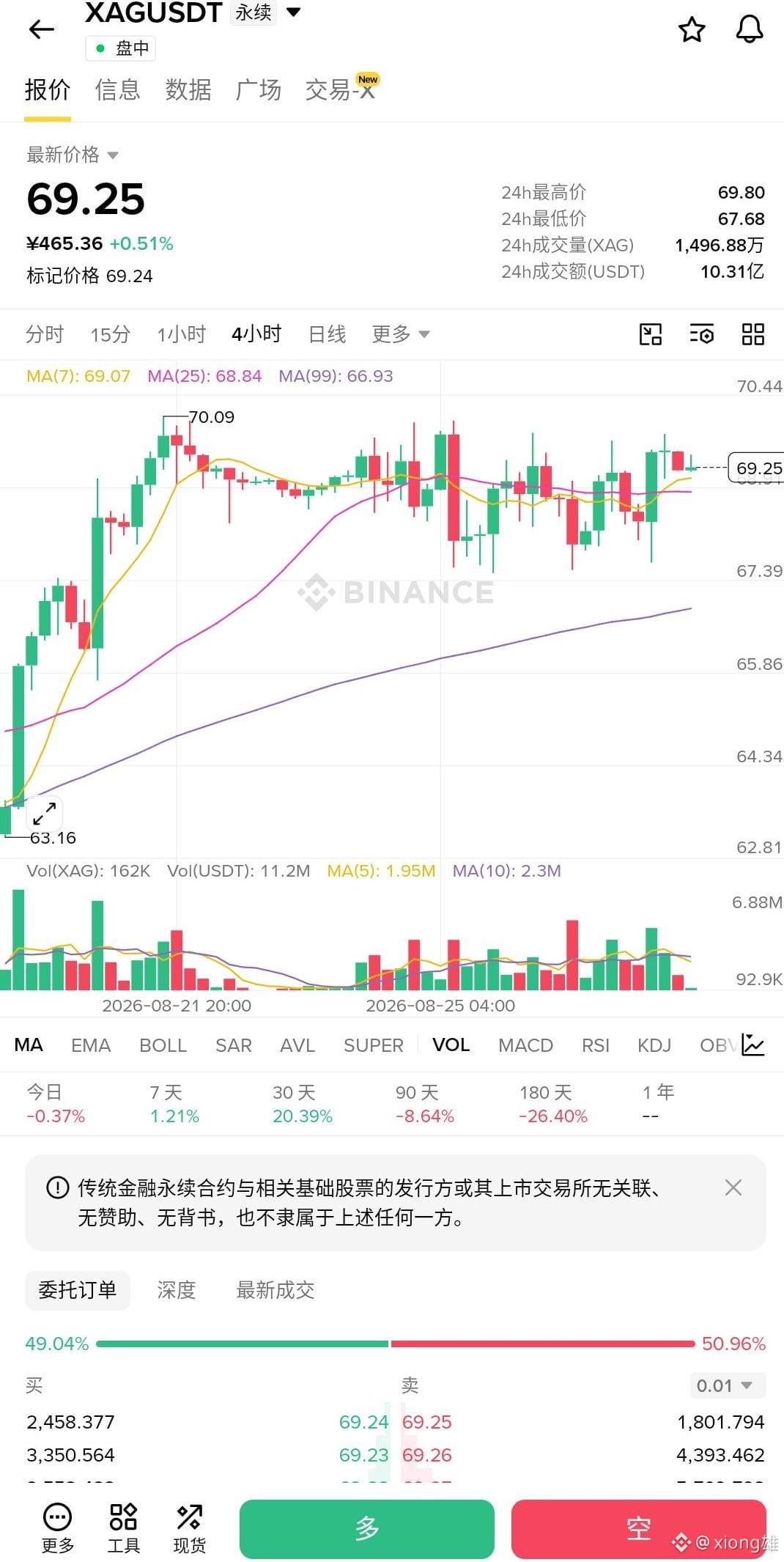The image size is (784, 1562).
Task: Tap Vol(USDT): 11.2M volume label
Action: point(239,871)
